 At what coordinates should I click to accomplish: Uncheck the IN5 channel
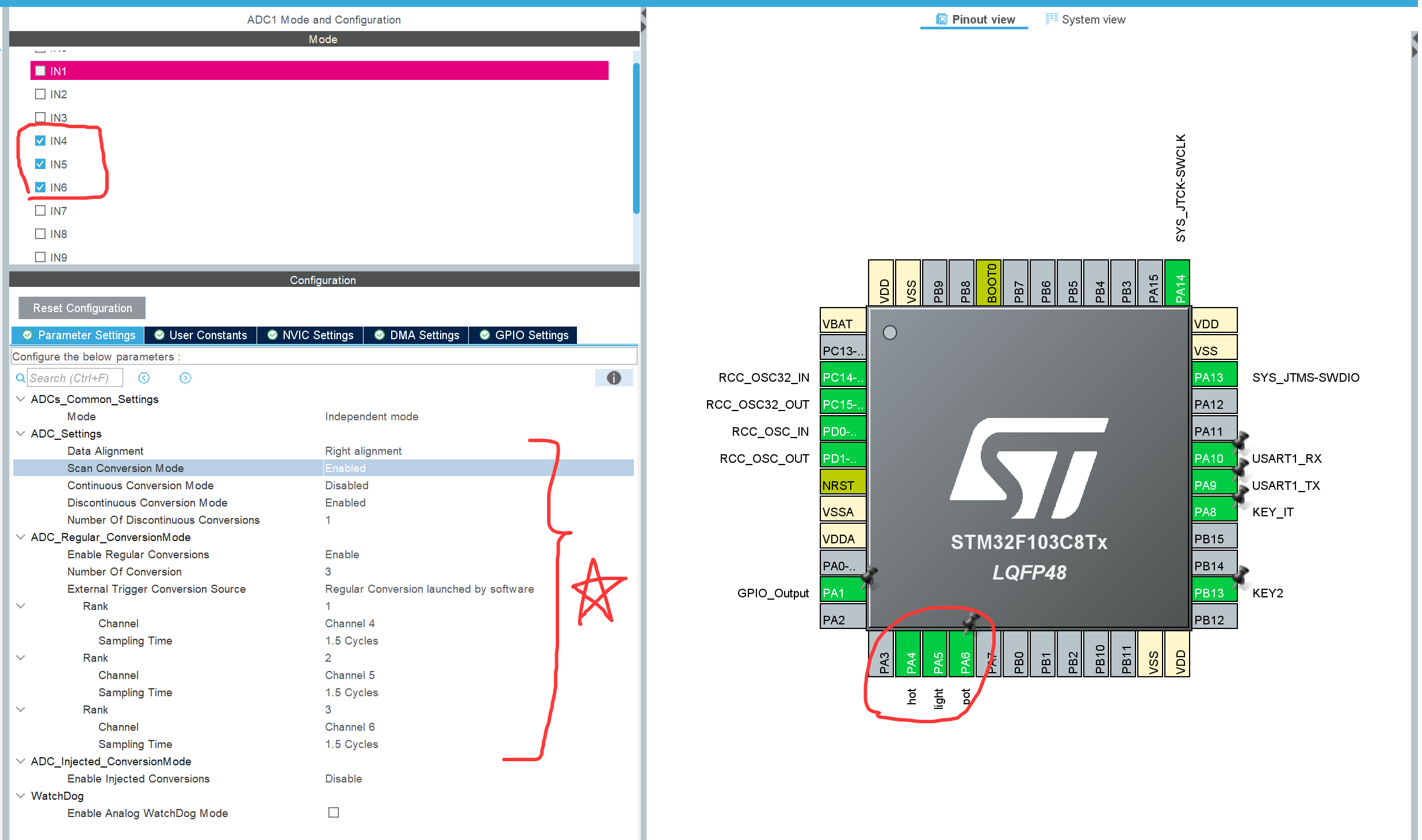(x=40, y=164)
